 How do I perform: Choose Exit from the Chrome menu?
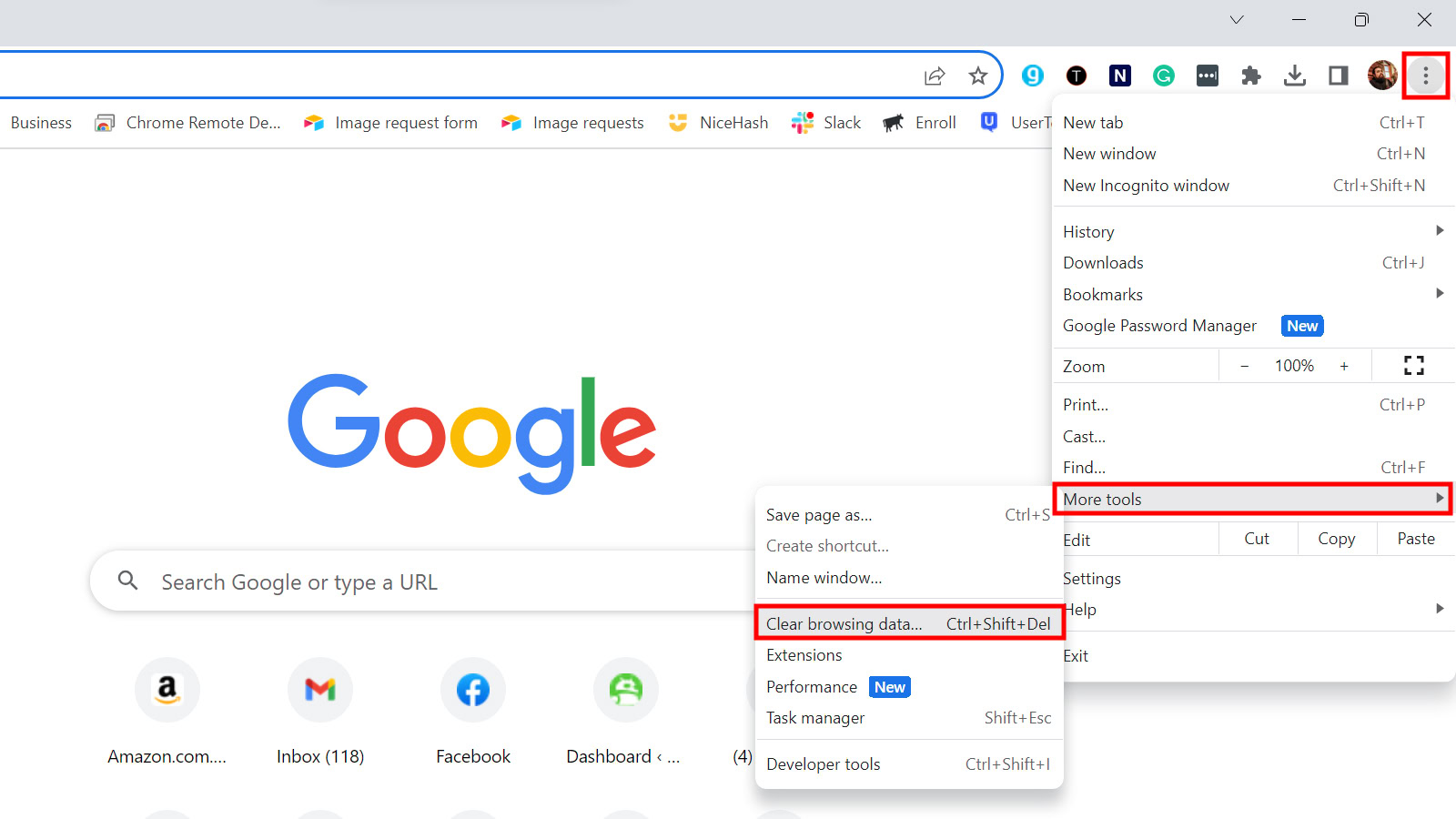coord(1259,656)
